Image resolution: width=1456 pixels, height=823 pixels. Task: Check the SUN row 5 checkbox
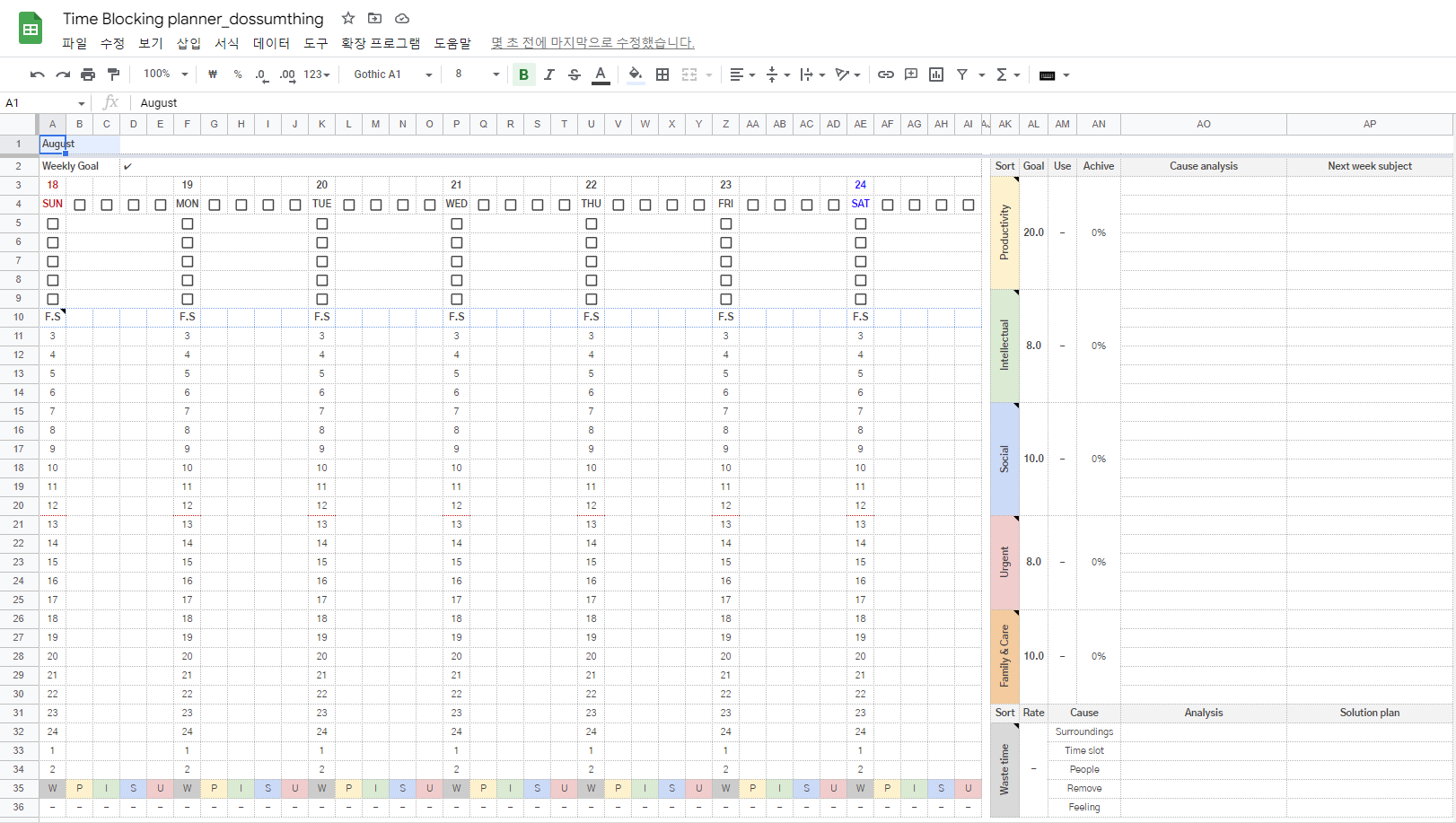pos(53,223)
